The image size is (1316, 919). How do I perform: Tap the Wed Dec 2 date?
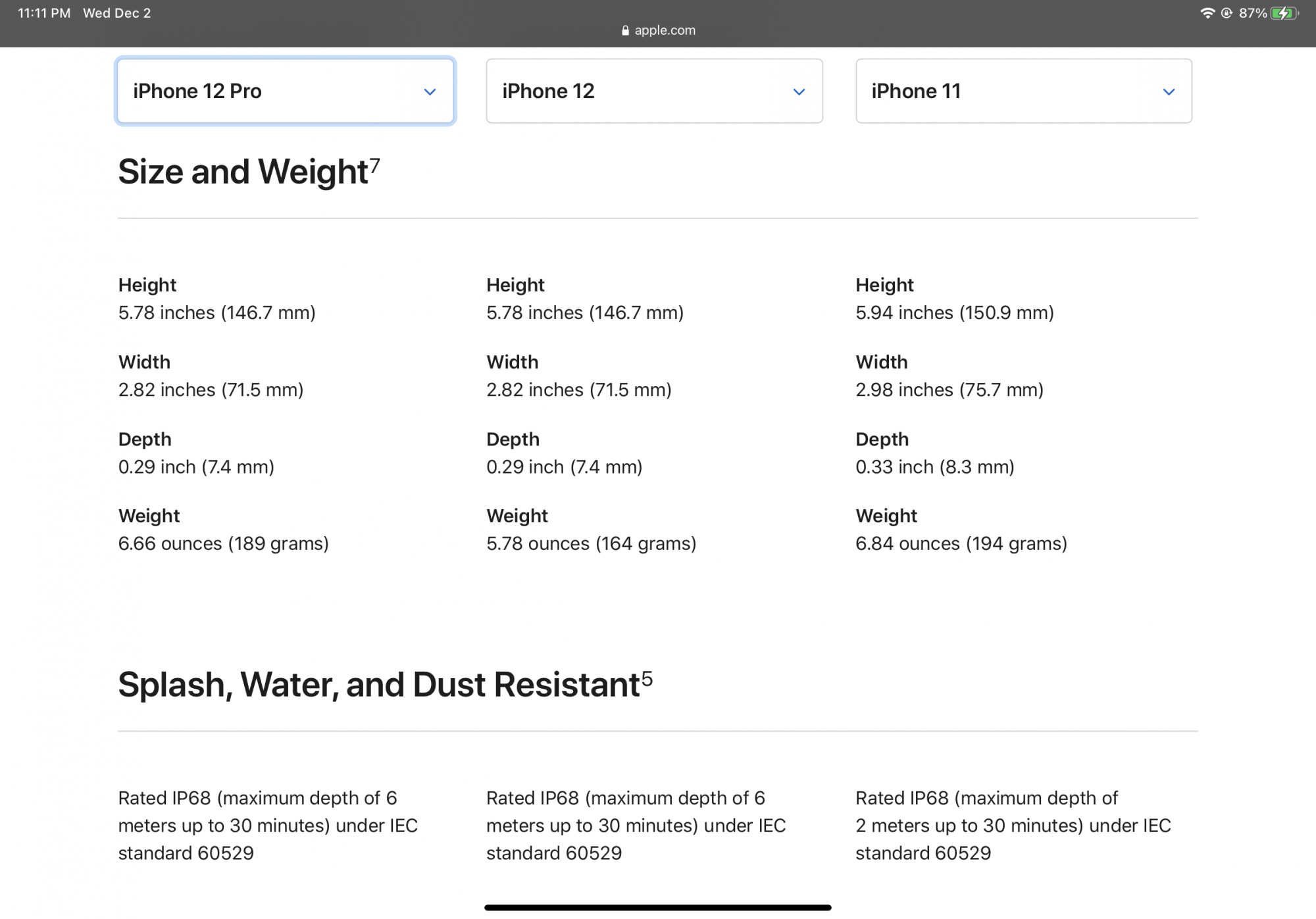tap(116, 13)
